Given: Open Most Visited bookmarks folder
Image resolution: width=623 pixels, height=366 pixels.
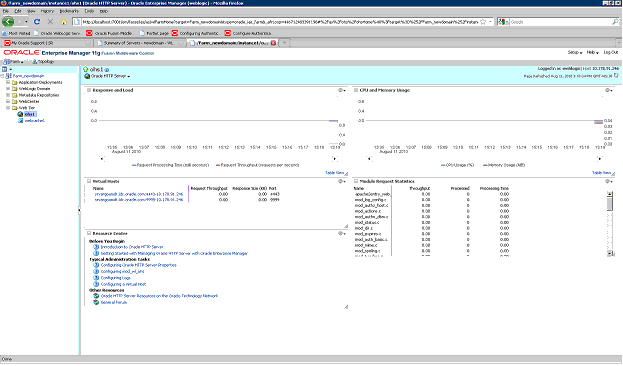Looking at the screenshot, I should pyautogui.click(x=16, y=33).
